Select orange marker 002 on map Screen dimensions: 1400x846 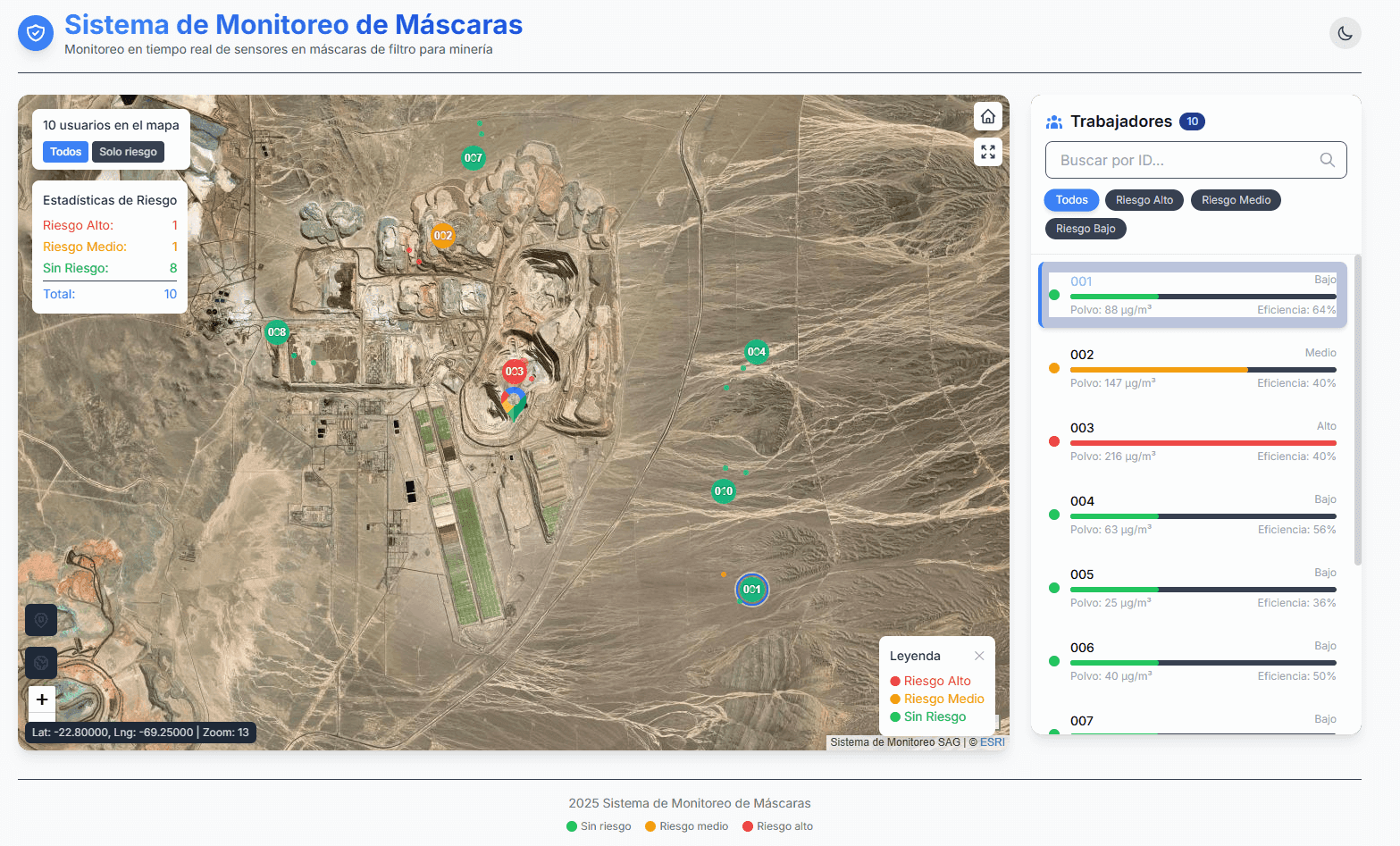442,236
